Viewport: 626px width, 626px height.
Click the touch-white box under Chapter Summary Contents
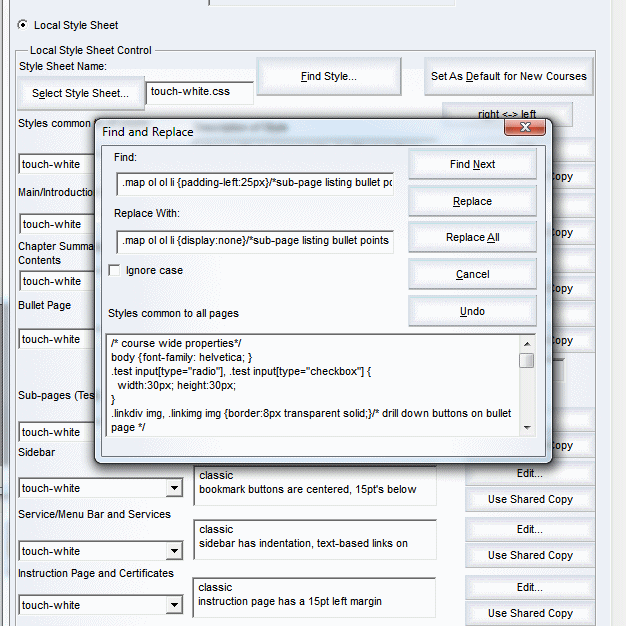(56, 281)
